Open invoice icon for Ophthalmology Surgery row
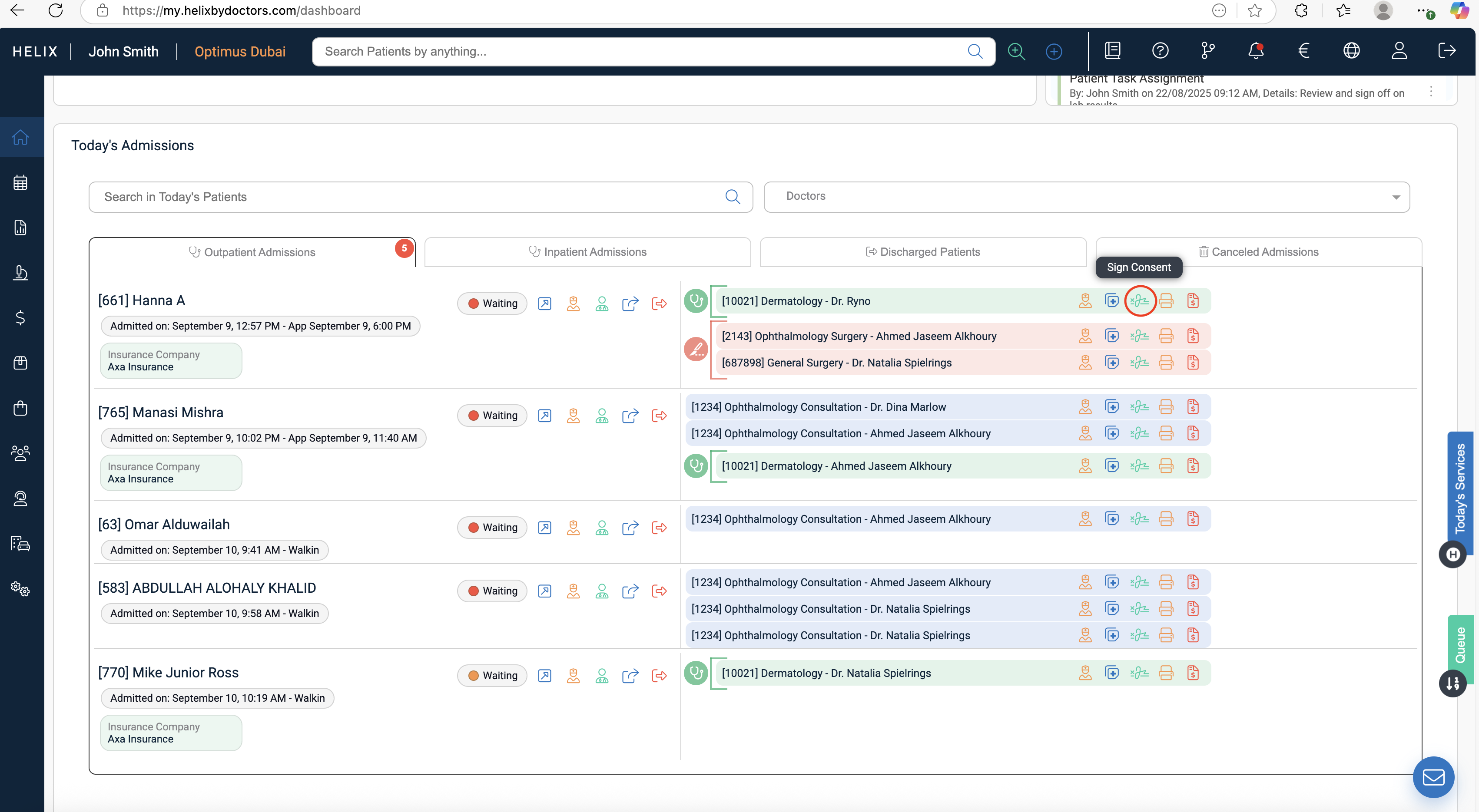The image size is (1479, 812). pos(1193,336)
